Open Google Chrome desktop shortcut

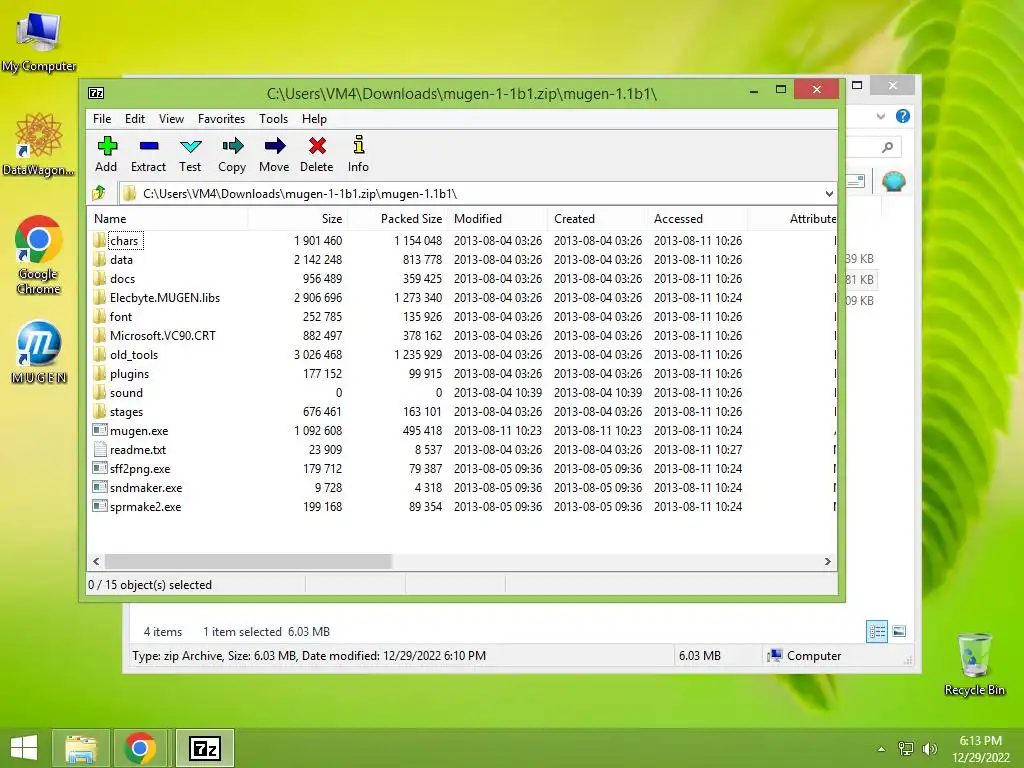pos(39,255)
